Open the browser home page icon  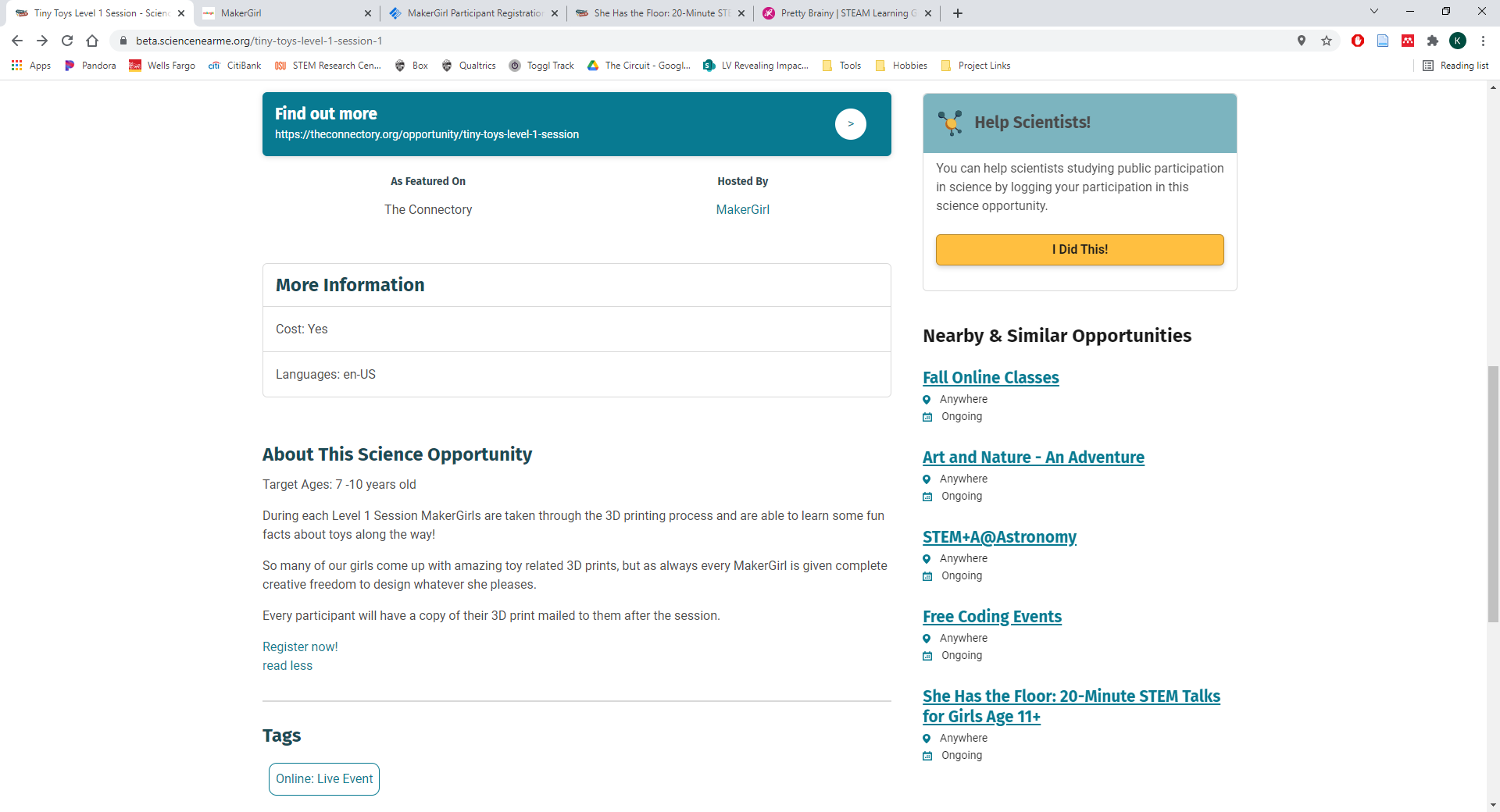click(x=92, y=41)
